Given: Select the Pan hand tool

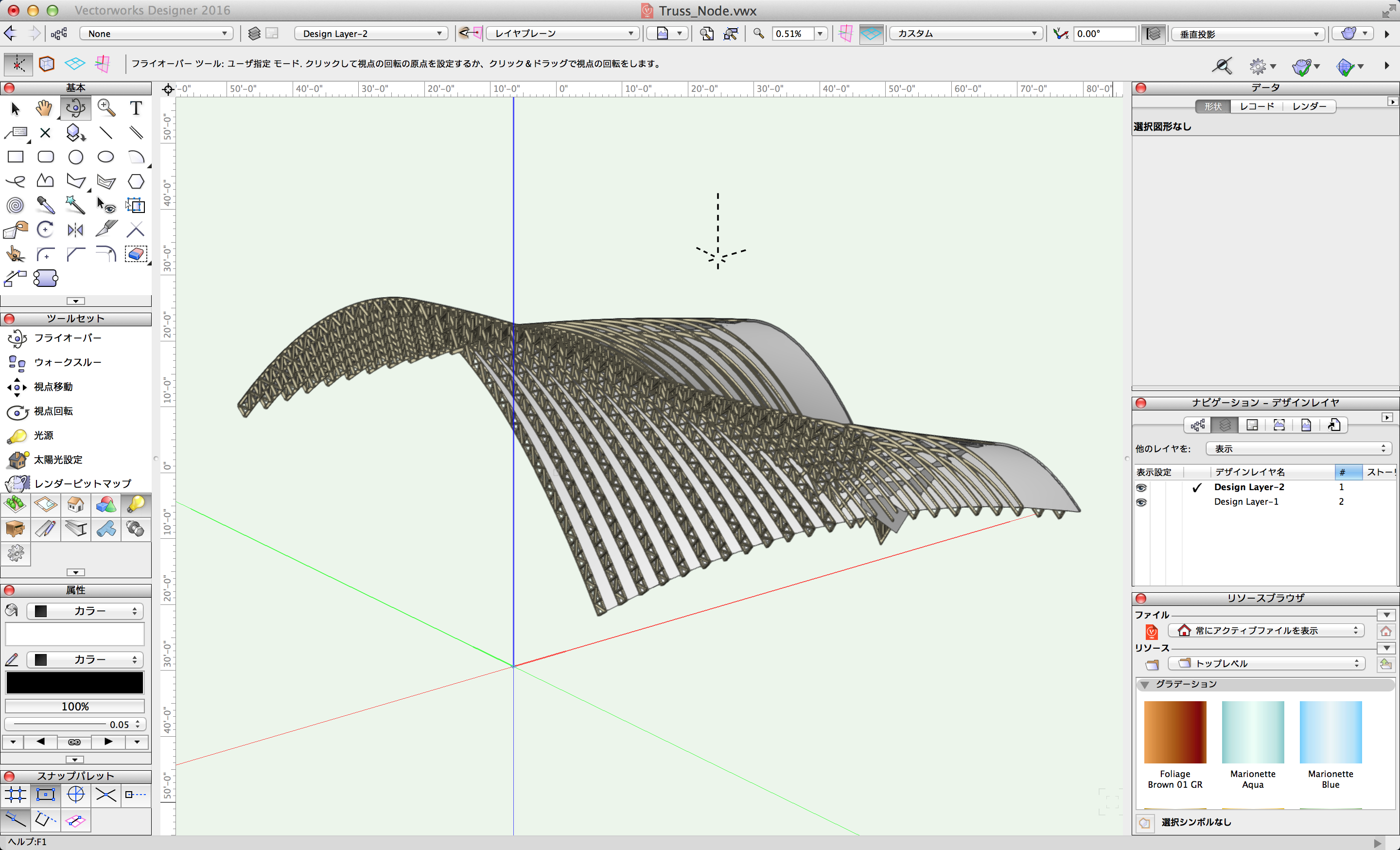Looking at the screenshot, I should [44, 108].
